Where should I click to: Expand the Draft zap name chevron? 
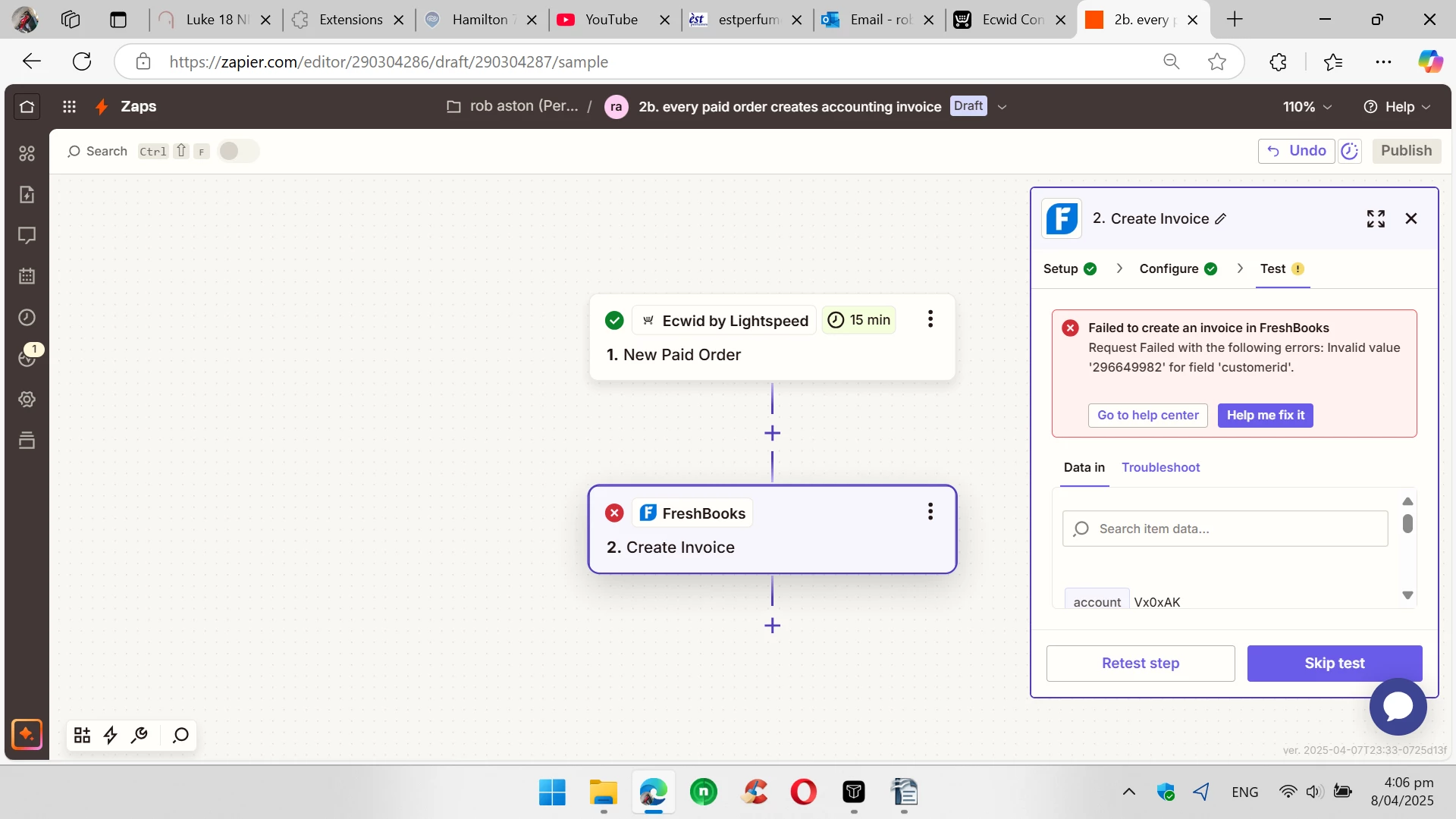click(1002, 107)
